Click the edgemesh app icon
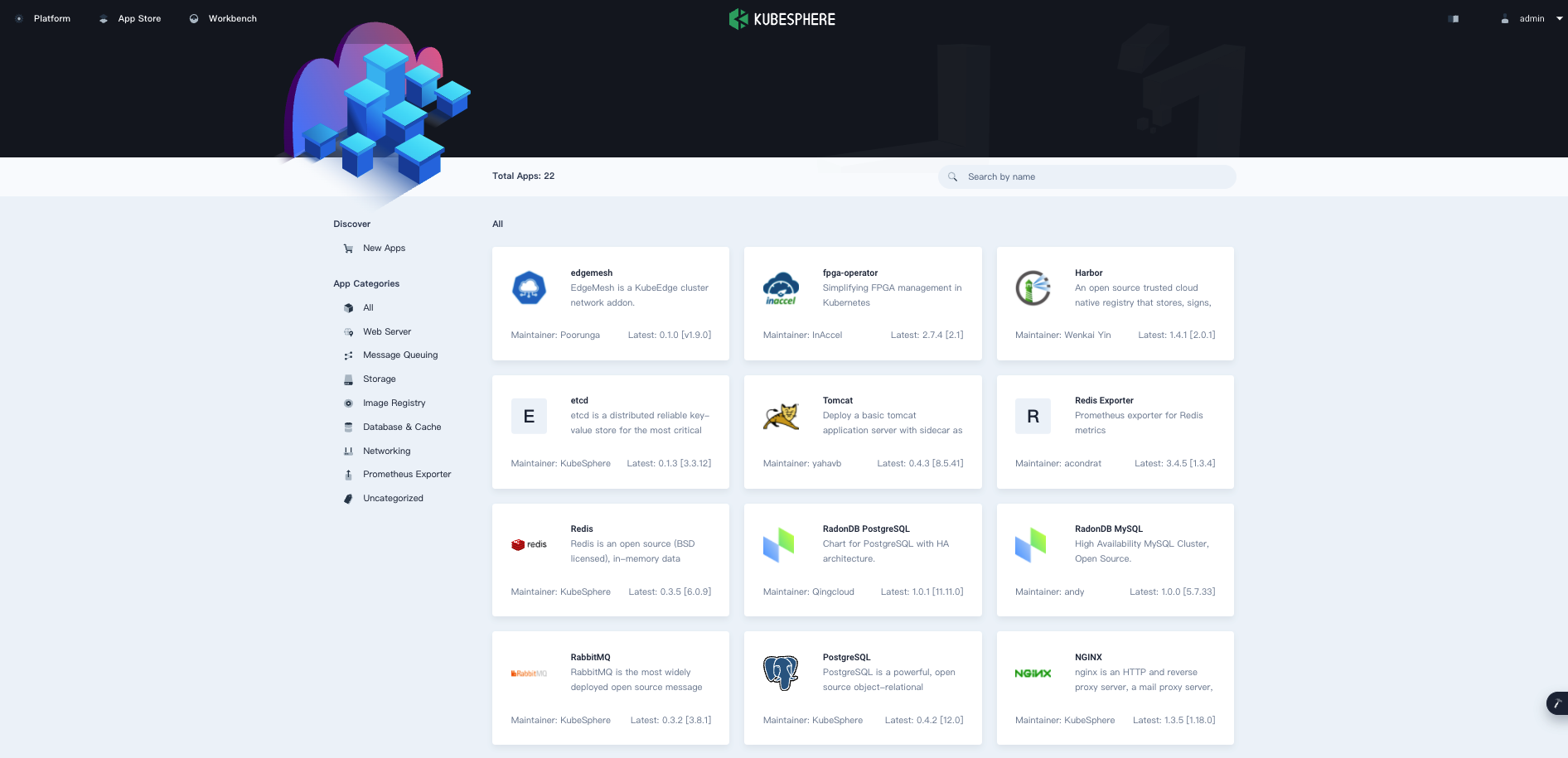The height and width of the screenshot is (758, 1568). pyautogui.click(x=529, y=288)
